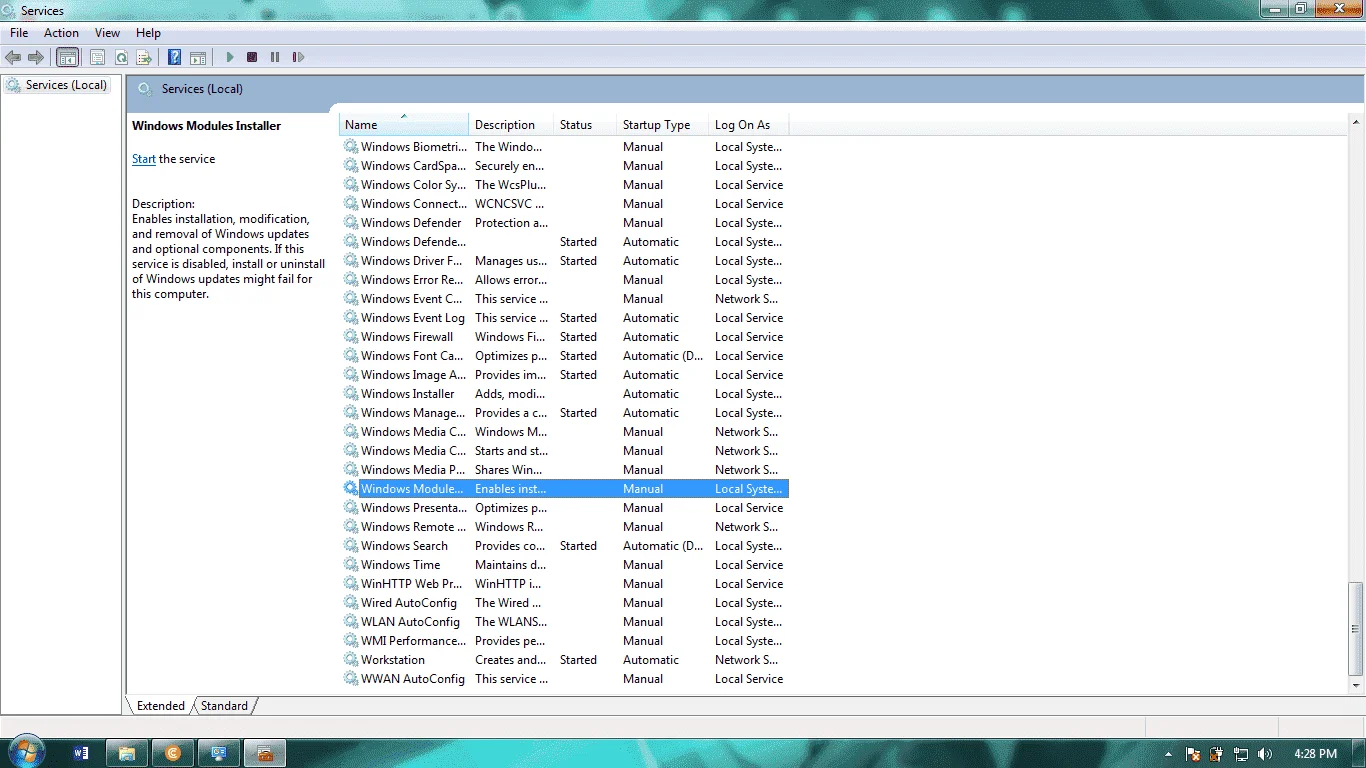Click the volume speaker tray icon
Screen dimensions: 1366x768
[1265, 754]
